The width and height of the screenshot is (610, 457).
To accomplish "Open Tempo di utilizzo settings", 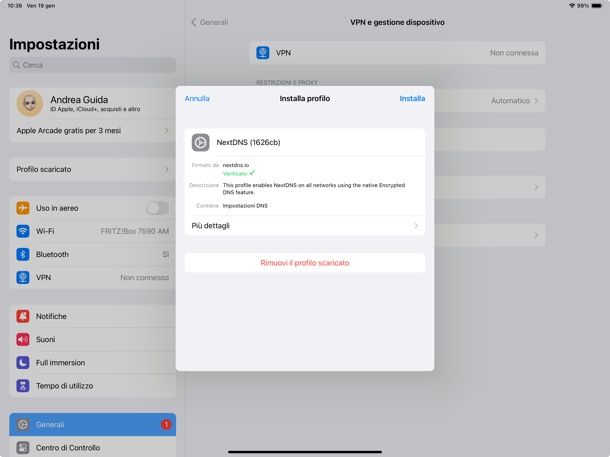I will click(93, 386).
